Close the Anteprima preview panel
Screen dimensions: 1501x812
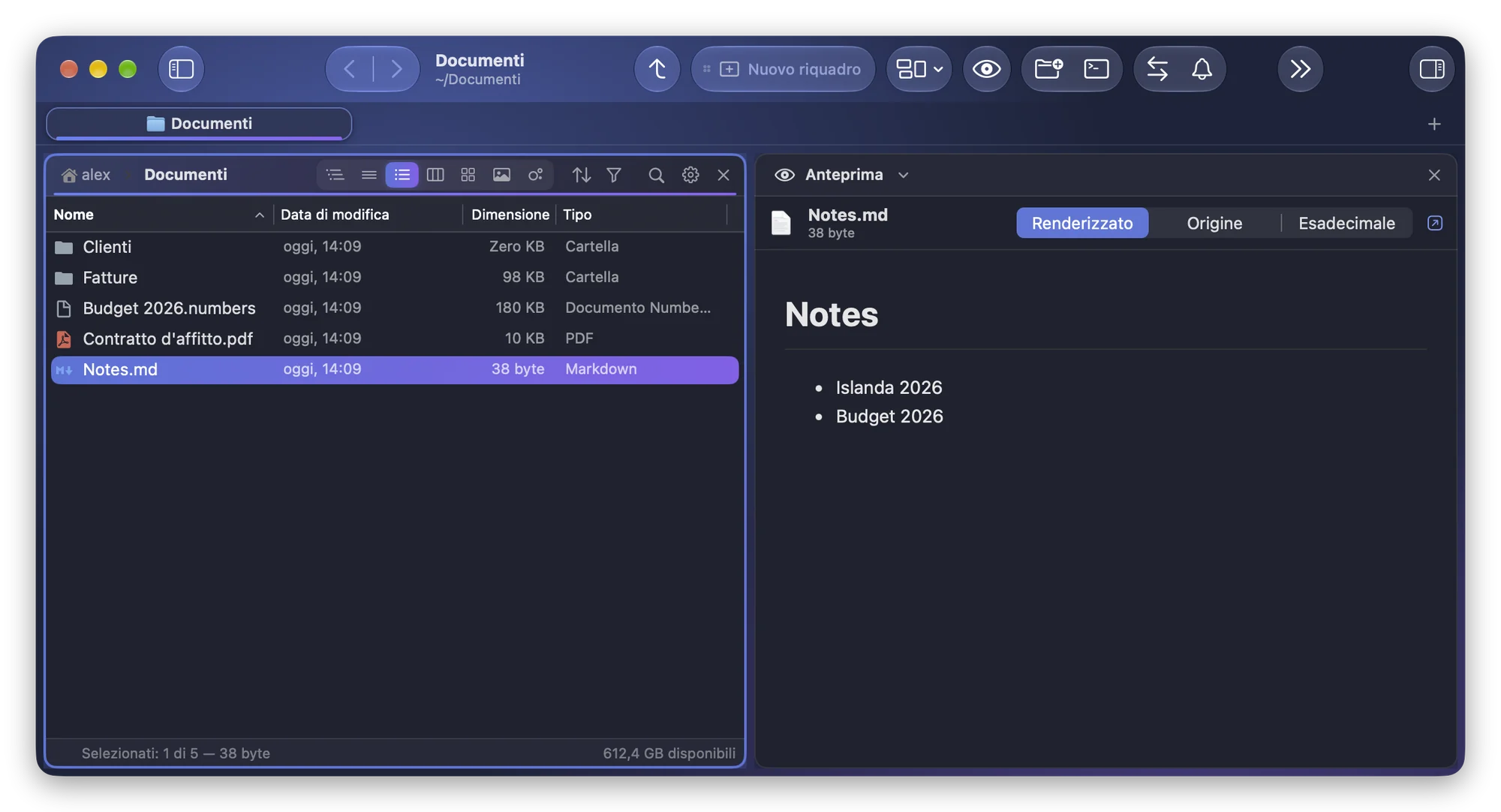point(1433,175)
